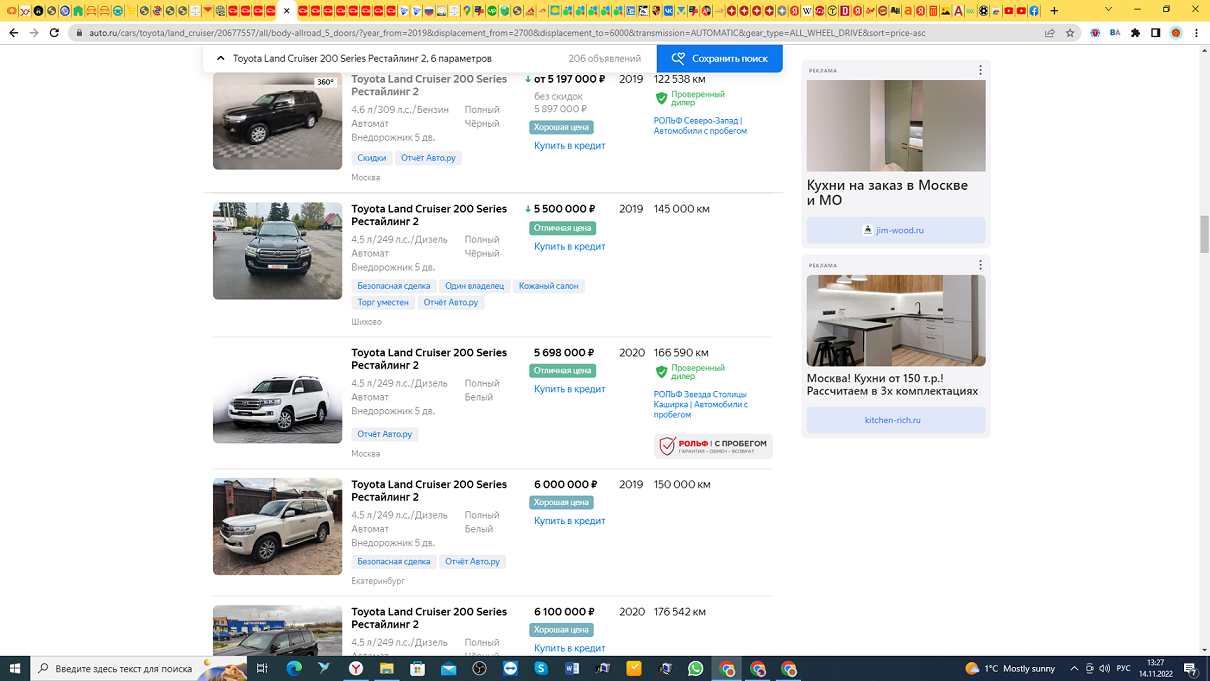The image size is (1210, 681).
Task: Open dealer РОЛЬФ Северо-Запад link
Action: 700,126
